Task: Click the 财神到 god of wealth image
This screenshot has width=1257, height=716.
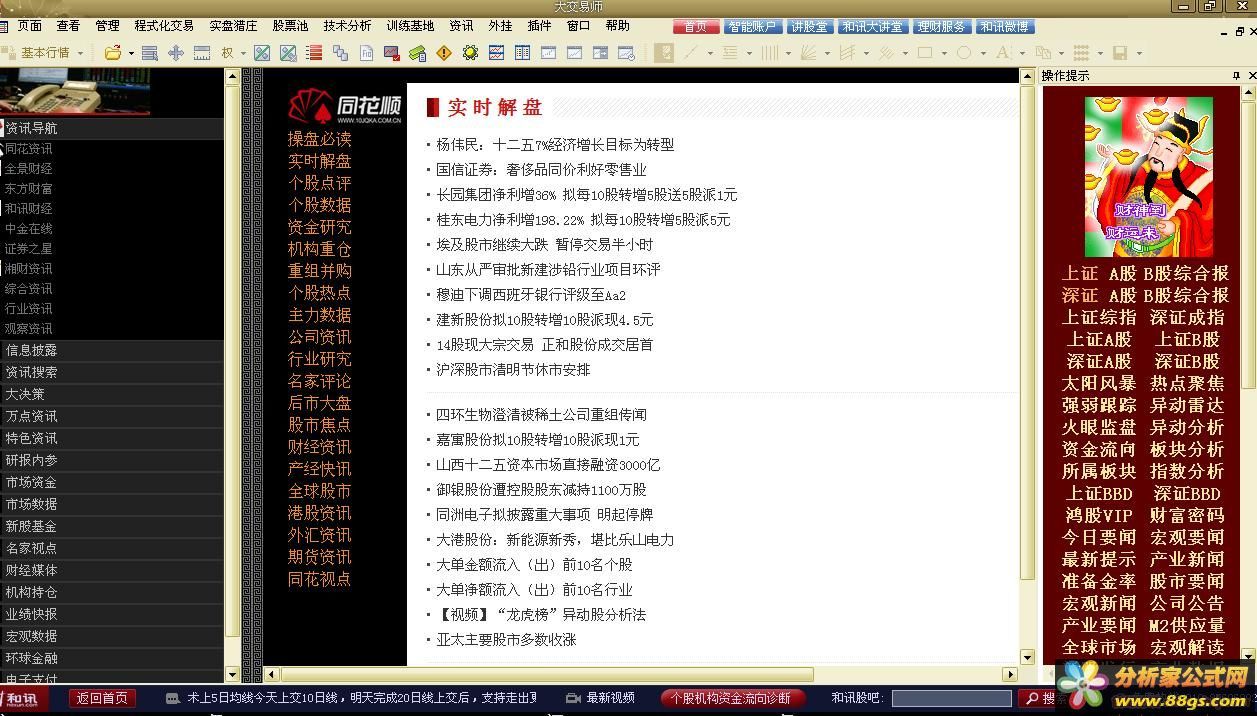Action: (x=1149, y=177)
